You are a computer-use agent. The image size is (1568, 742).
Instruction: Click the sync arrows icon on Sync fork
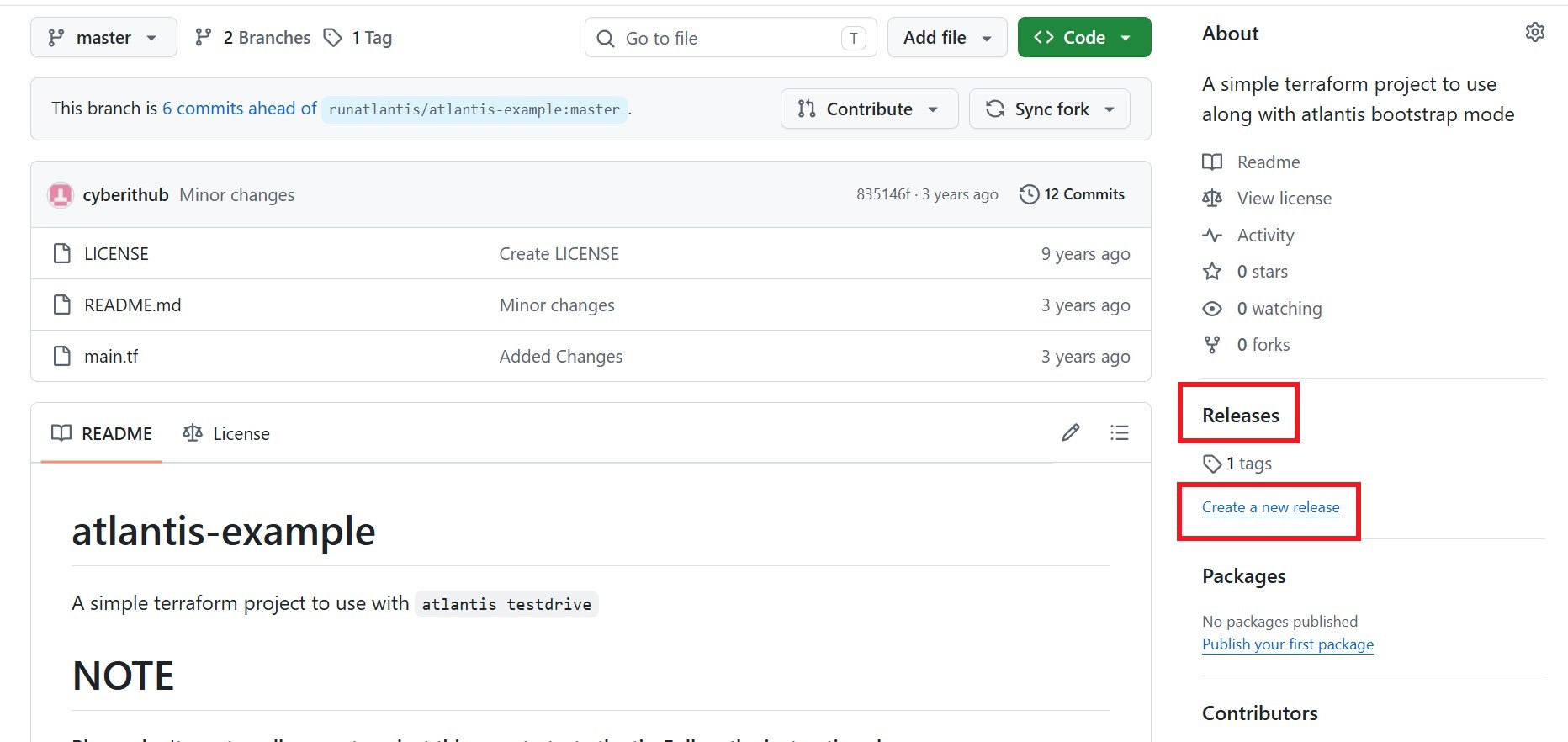[995, 109]
